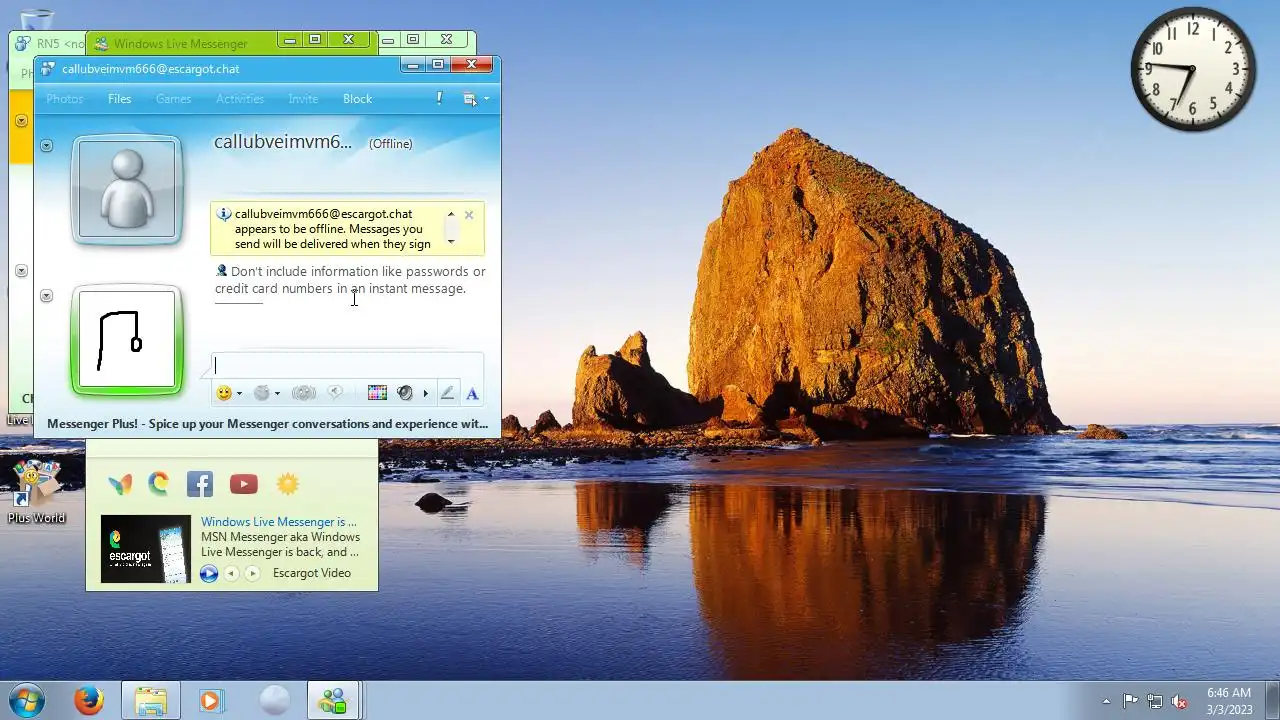Show hidden tray icons arrow

(1106, 701)
